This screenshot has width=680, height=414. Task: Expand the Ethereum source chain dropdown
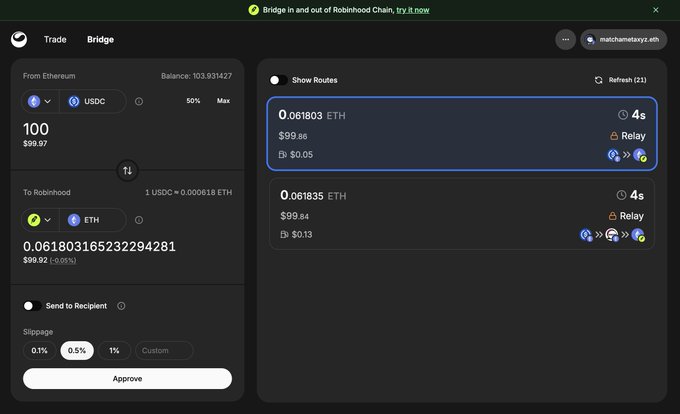tap(40, 101)
